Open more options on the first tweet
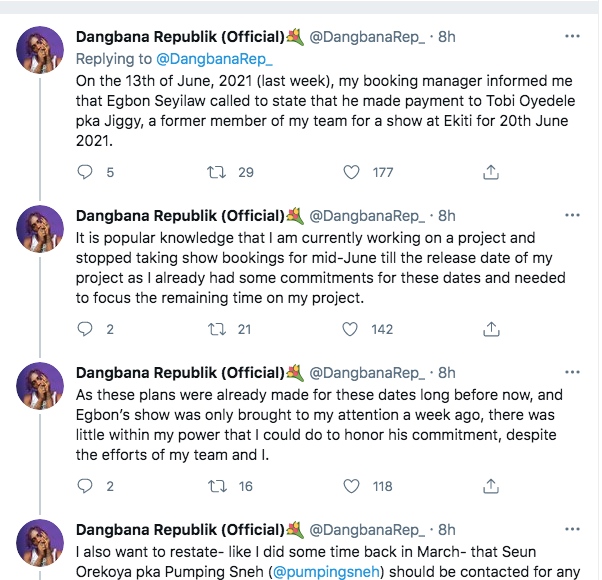This screenshot has width=602, height=580. pyautogui.click(x=571, y=36)
